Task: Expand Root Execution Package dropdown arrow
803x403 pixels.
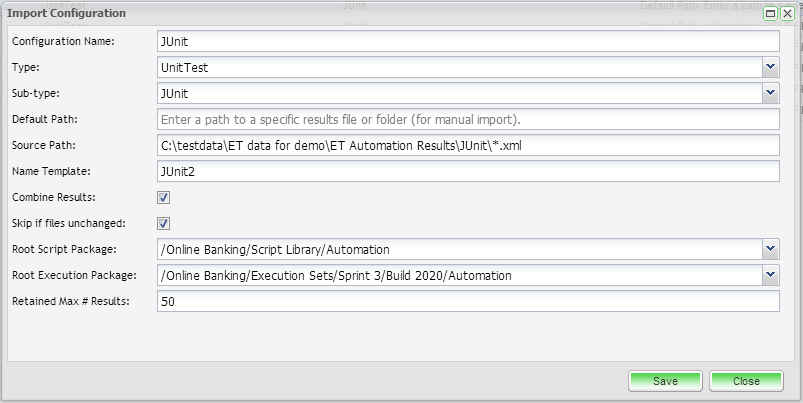Action: click(x=770, y=275)
